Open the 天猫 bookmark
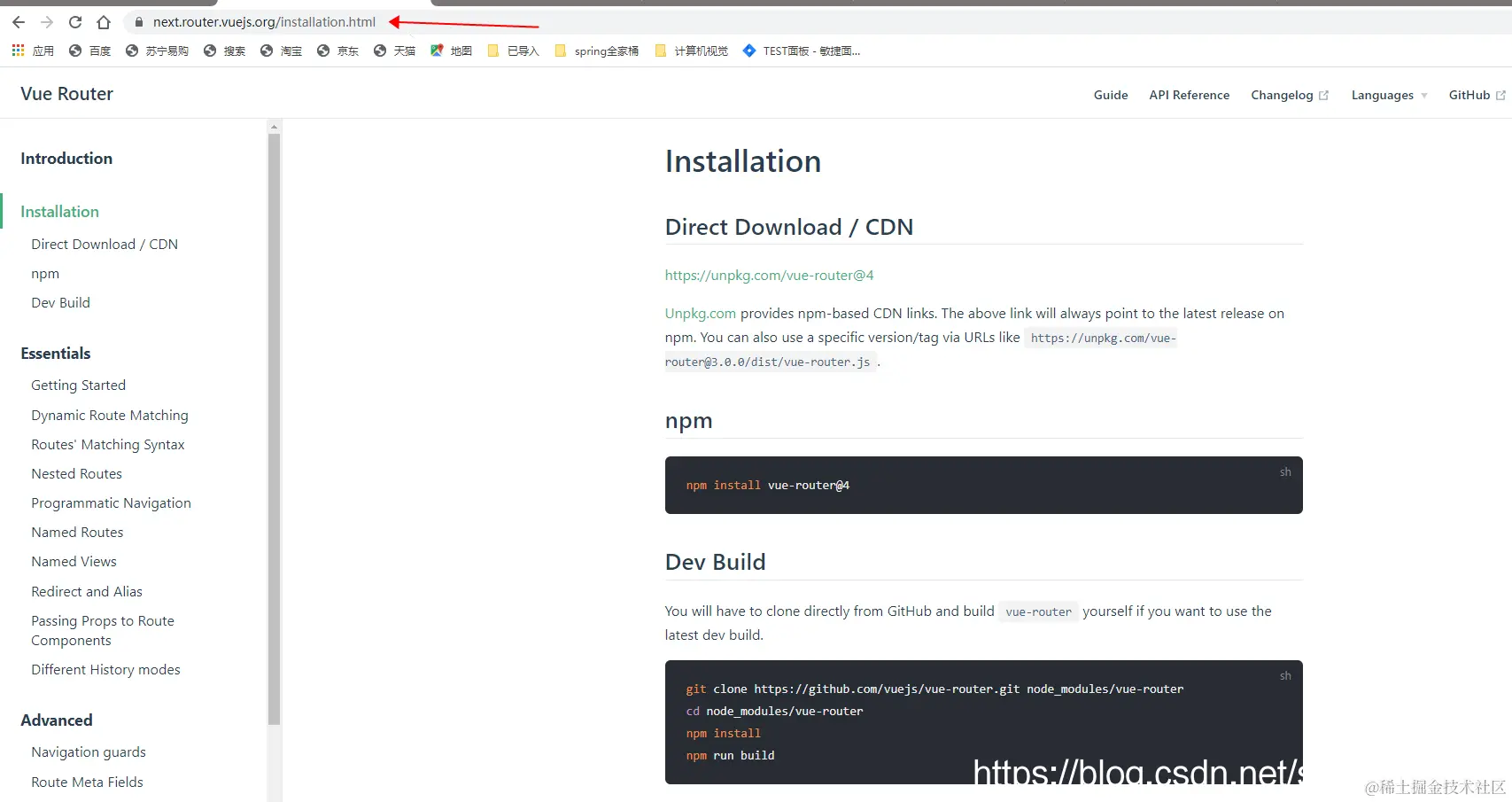 click(395, 51)
